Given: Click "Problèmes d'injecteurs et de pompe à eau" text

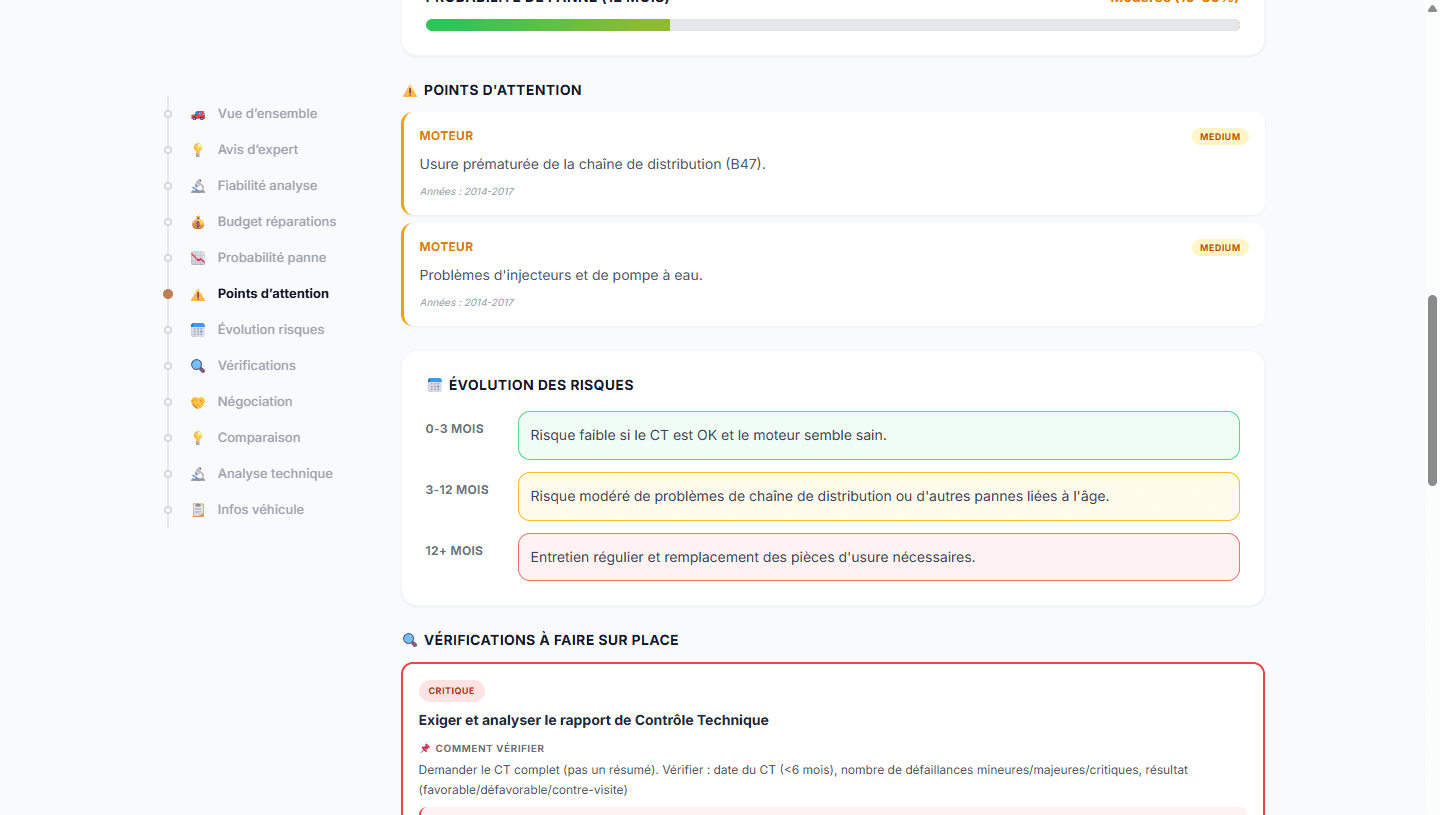Looking at the screenshot, I should click(561, 275).
